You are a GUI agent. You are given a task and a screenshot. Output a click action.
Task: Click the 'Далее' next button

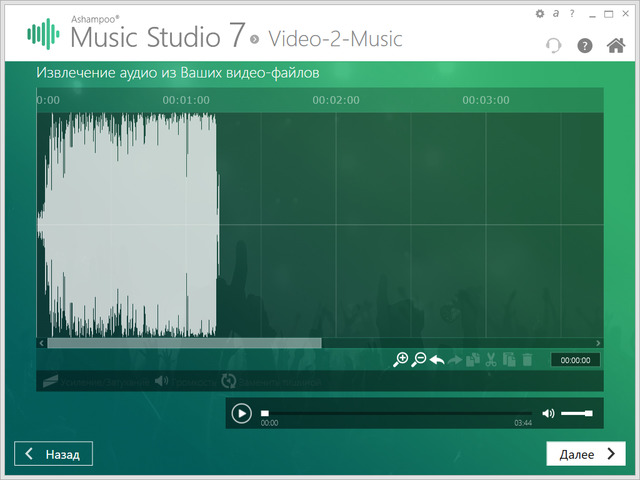click(x=586, y=454)
